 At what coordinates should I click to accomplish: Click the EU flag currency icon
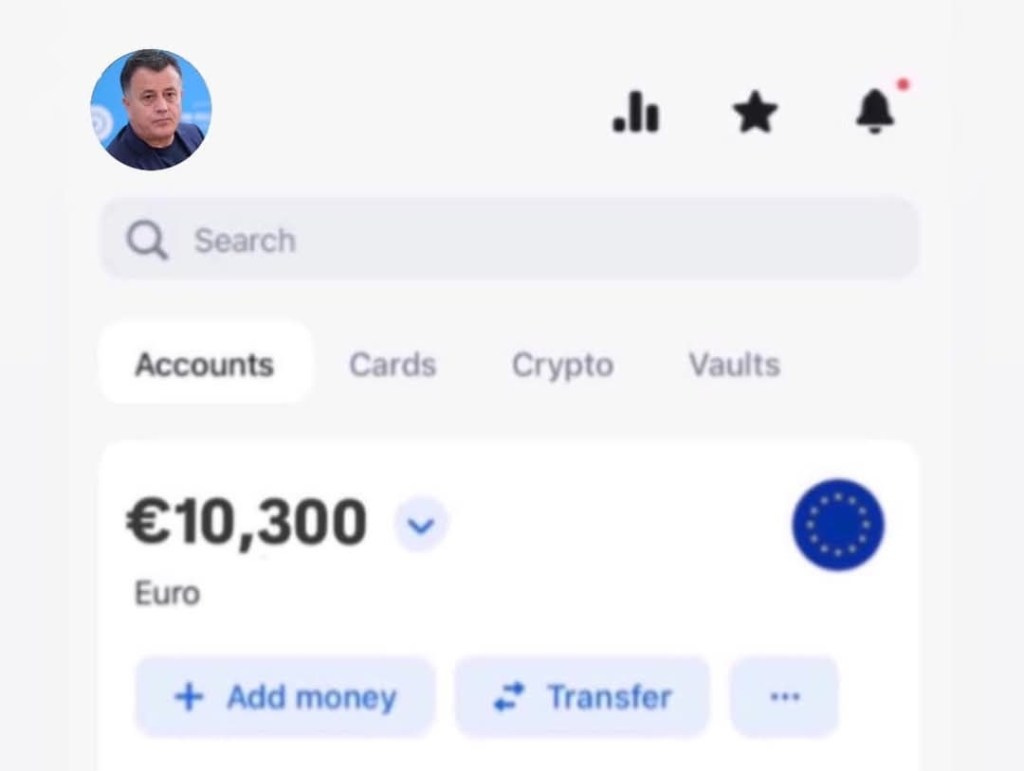839,525
